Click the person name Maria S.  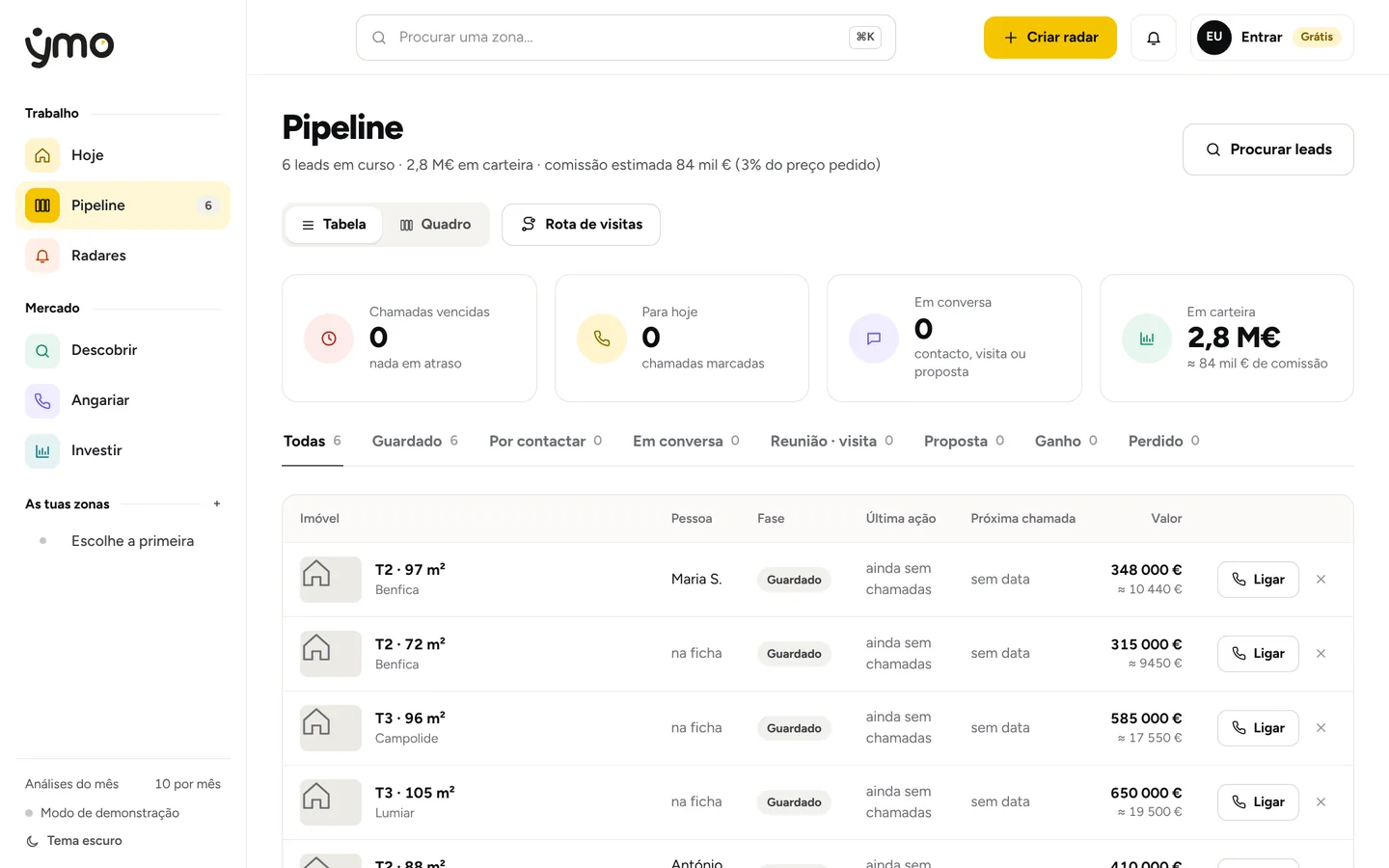pos(696,580)
